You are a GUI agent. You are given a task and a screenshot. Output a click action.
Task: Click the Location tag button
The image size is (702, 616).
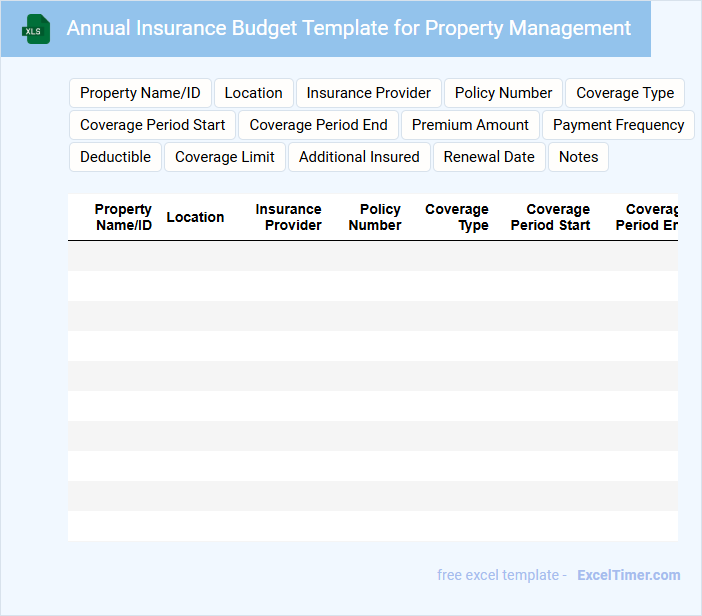[253, 93]
